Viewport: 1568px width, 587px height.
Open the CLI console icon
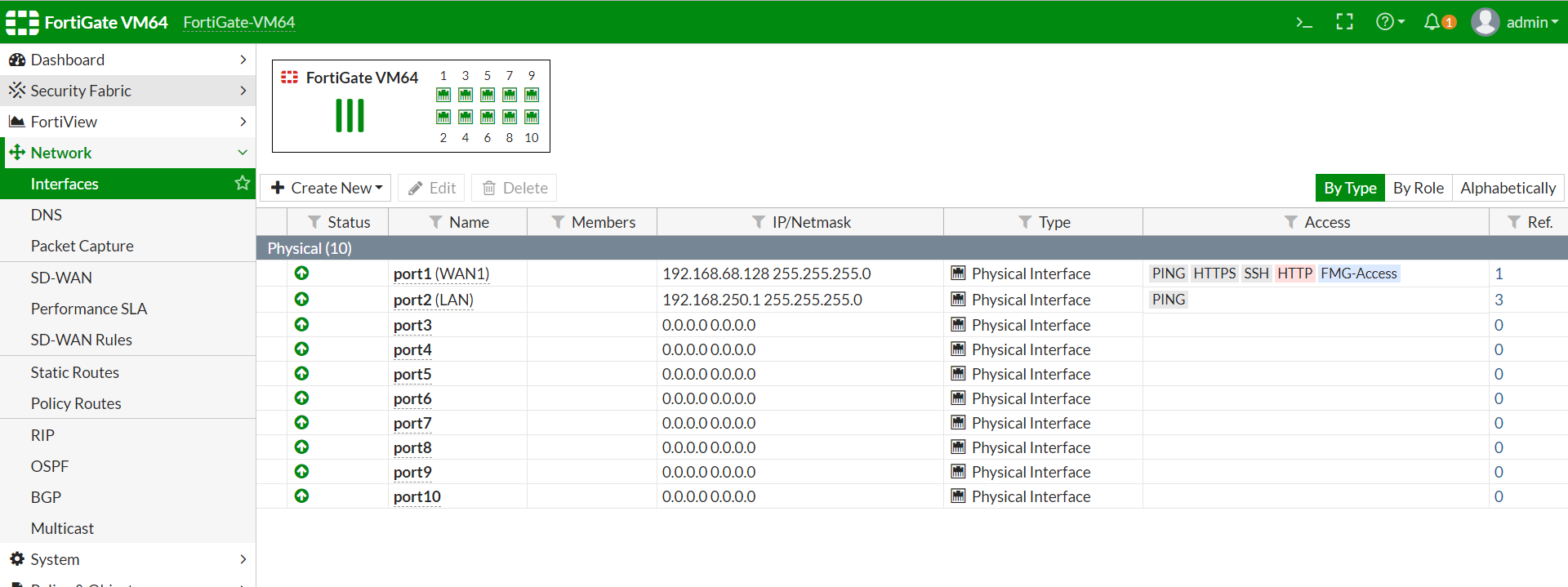click(1304, 22)
